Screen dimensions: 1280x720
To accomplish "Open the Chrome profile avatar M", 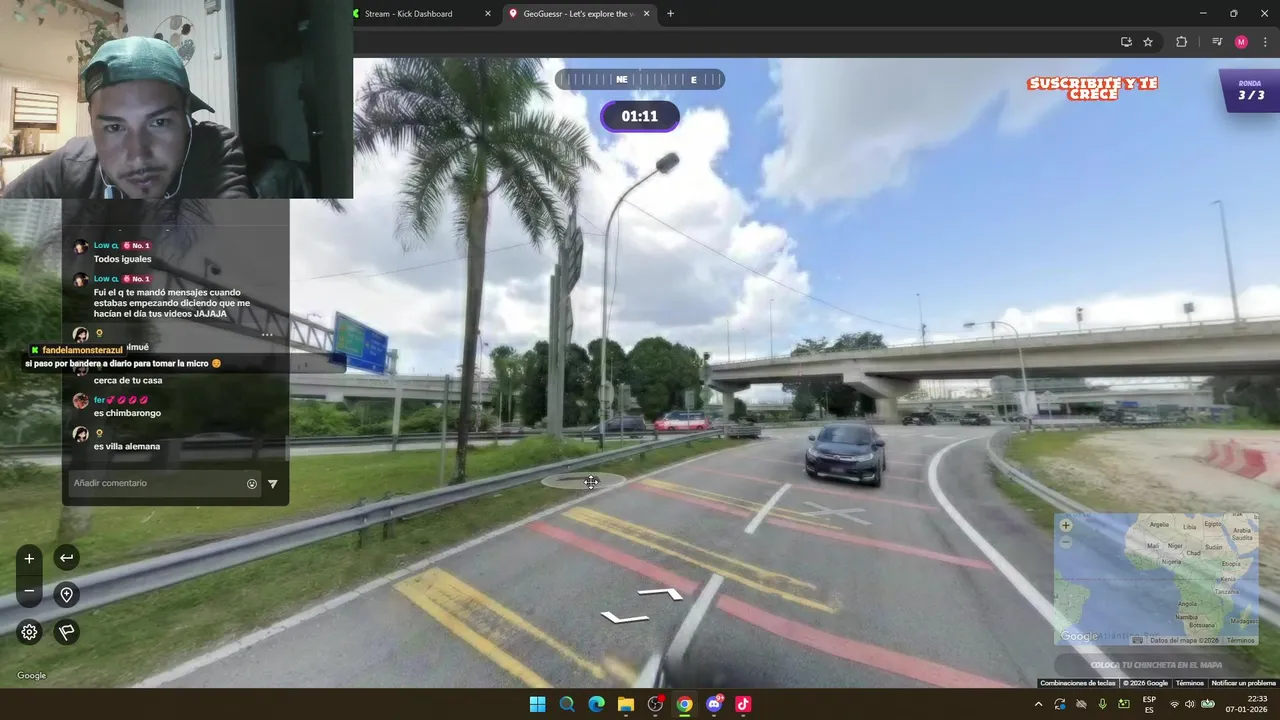I will (1241, 42).
